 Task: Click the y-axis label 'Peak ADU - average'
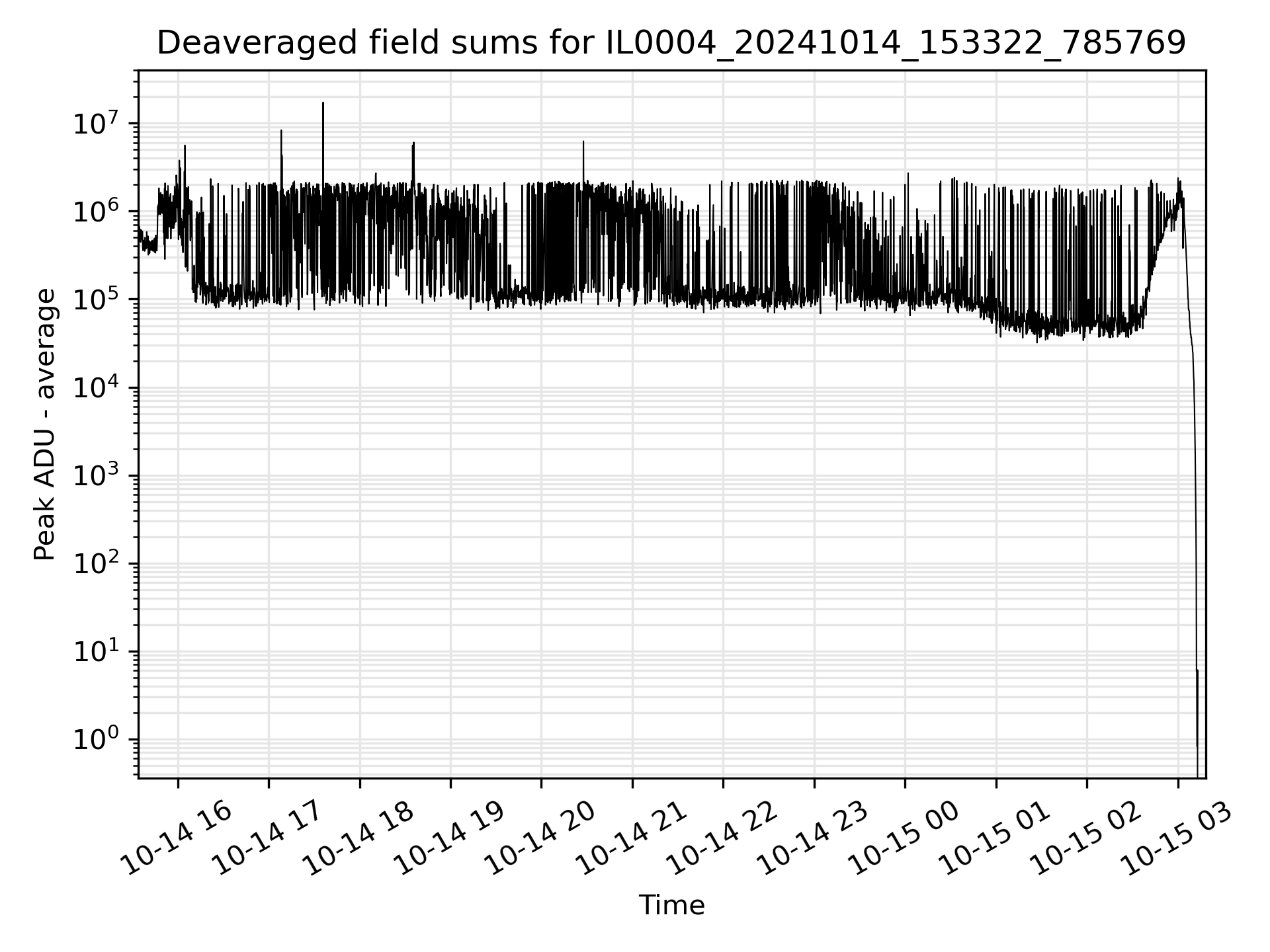coord(44,424)
